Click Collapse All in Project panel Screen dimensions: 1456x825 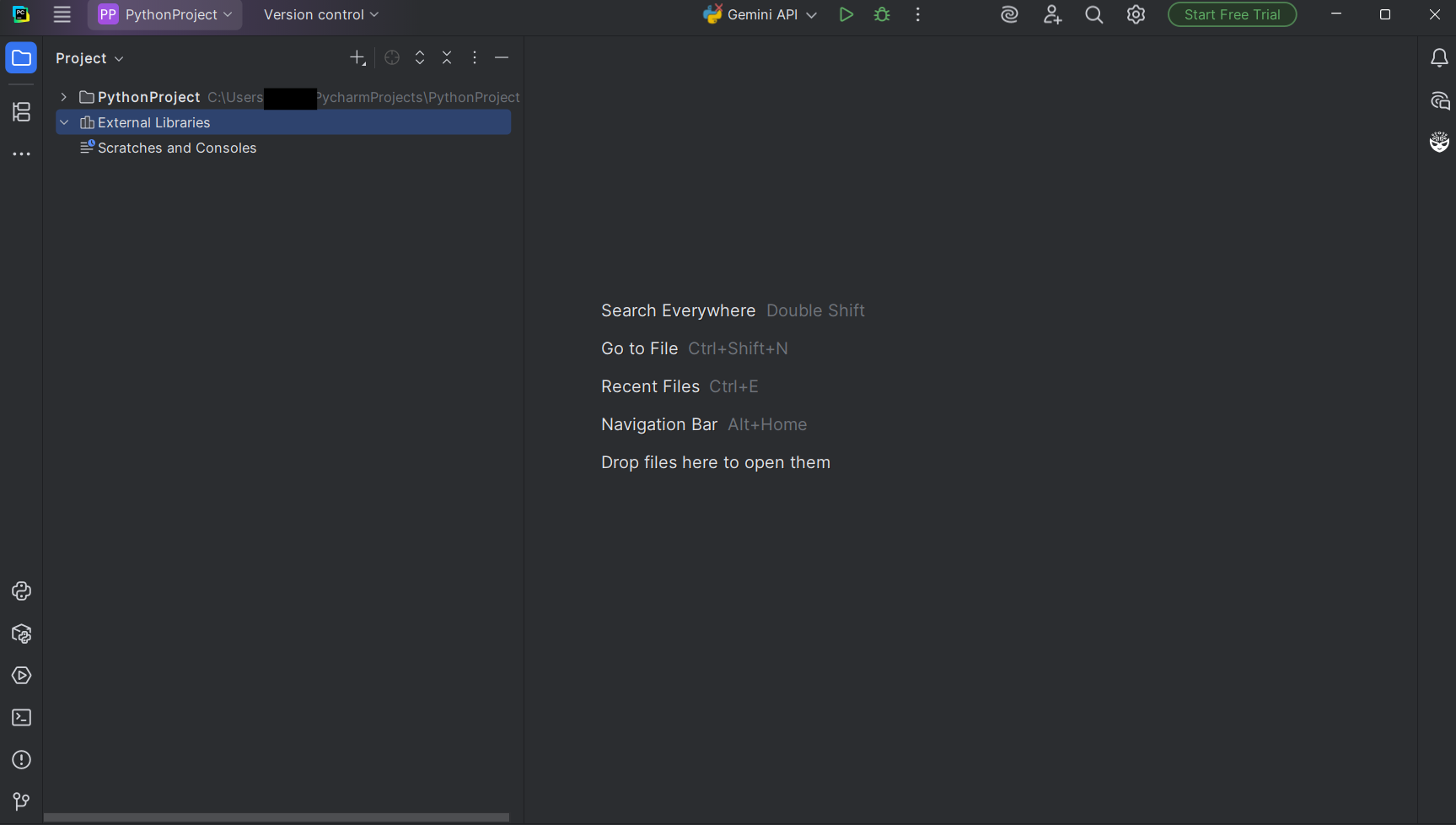(447, 57)
